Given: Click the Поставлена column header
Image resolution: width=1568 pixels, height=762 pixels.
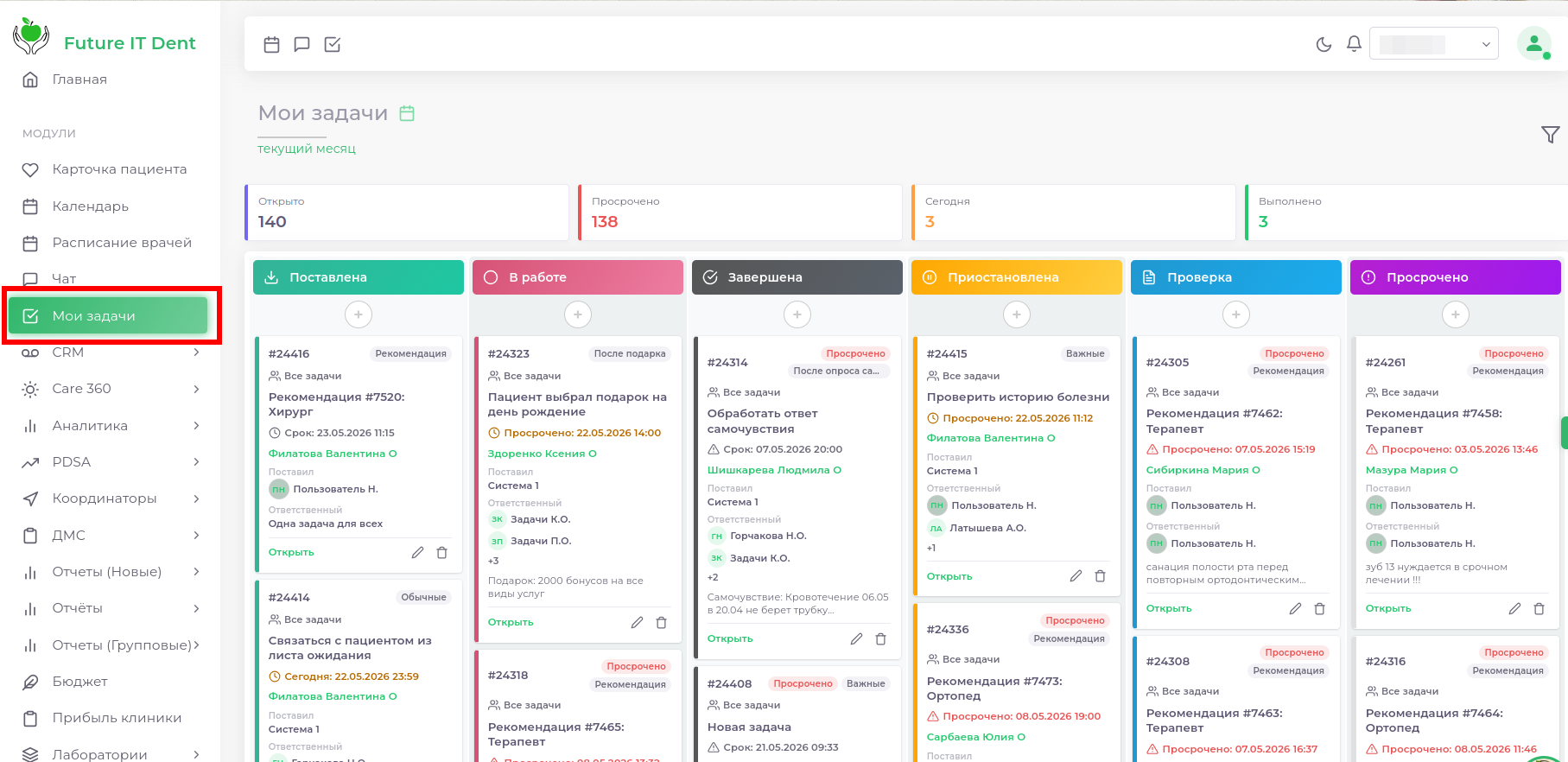Looking at the screenshot, I should [x=359, y=277].
